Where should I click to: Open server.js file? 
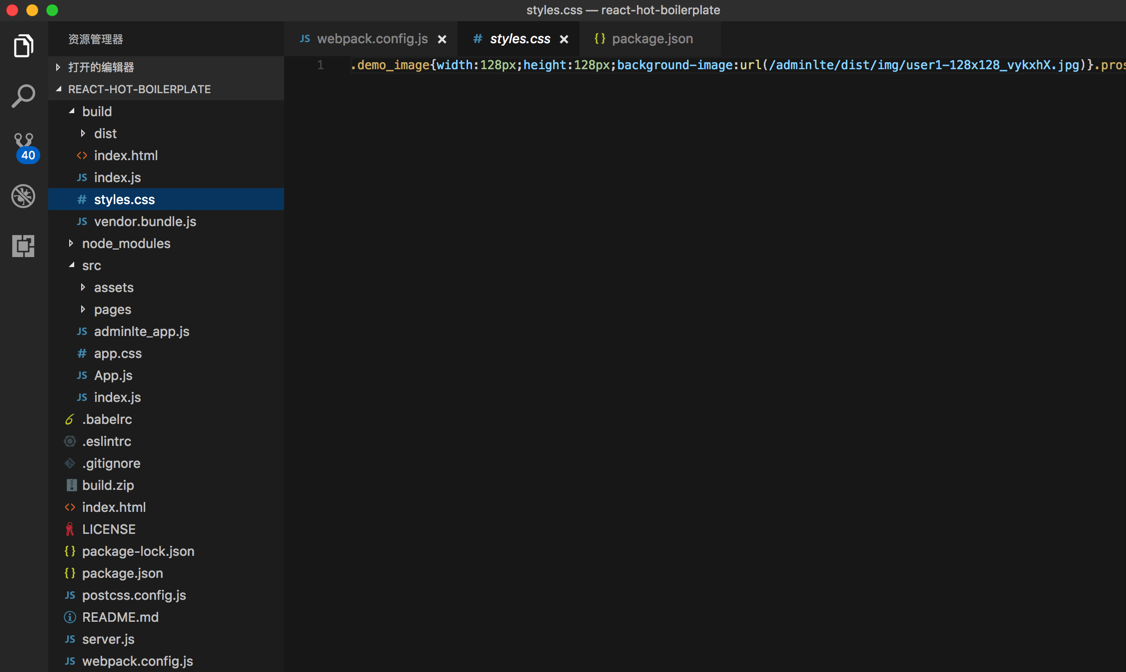pos(166,639)
